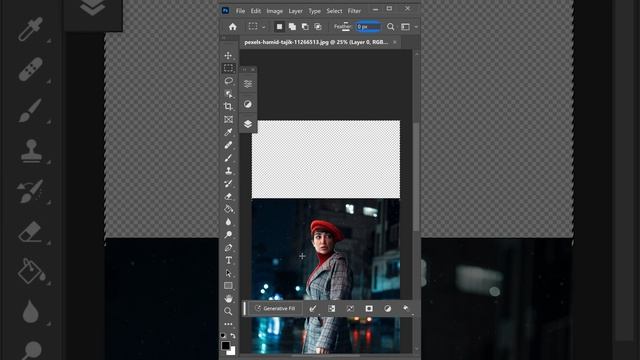Click the contextual task bar drag handle
This screenshot has height=360, width=640.
[x=244, y=309]
